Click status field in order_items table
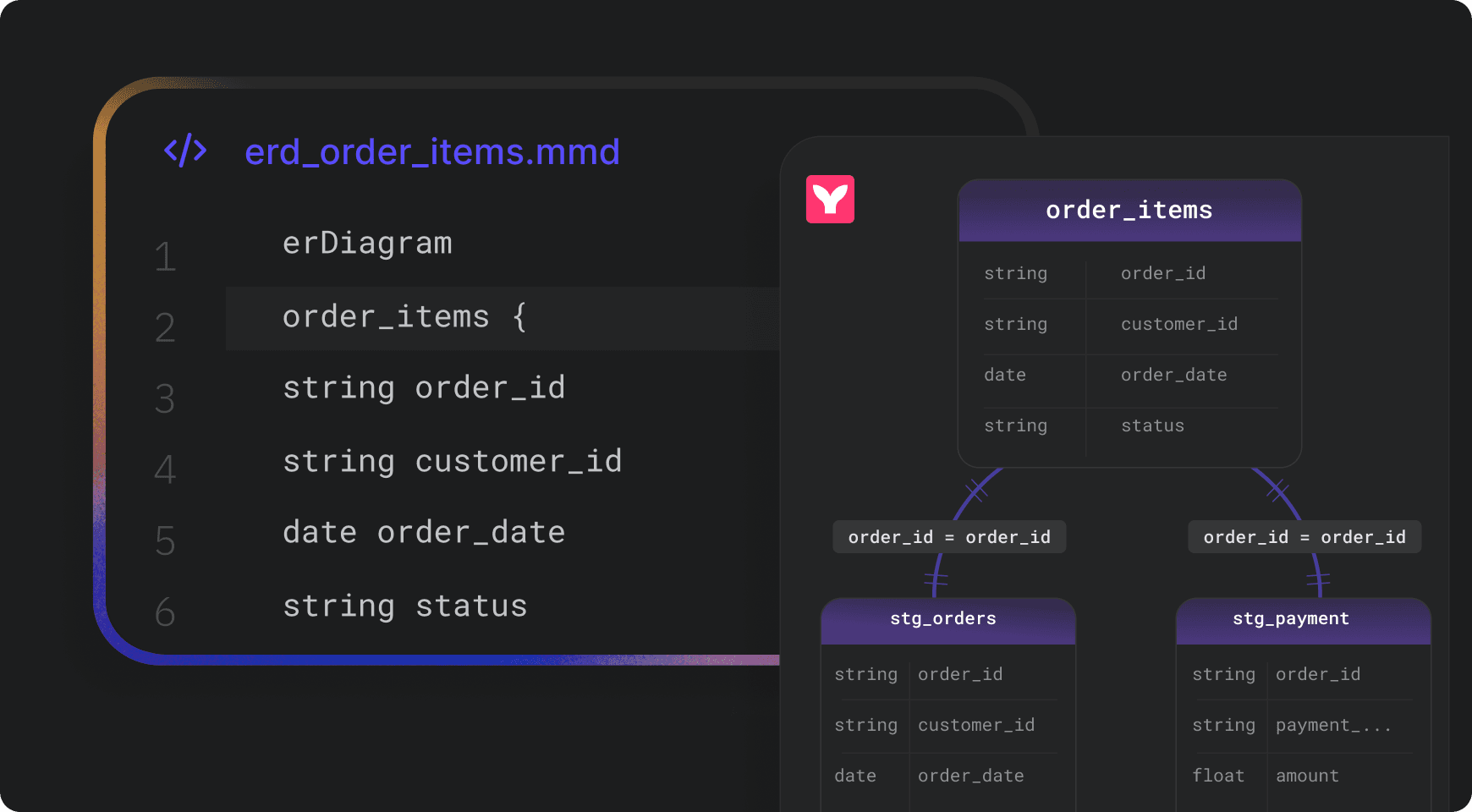 (x=1153, y=425)
